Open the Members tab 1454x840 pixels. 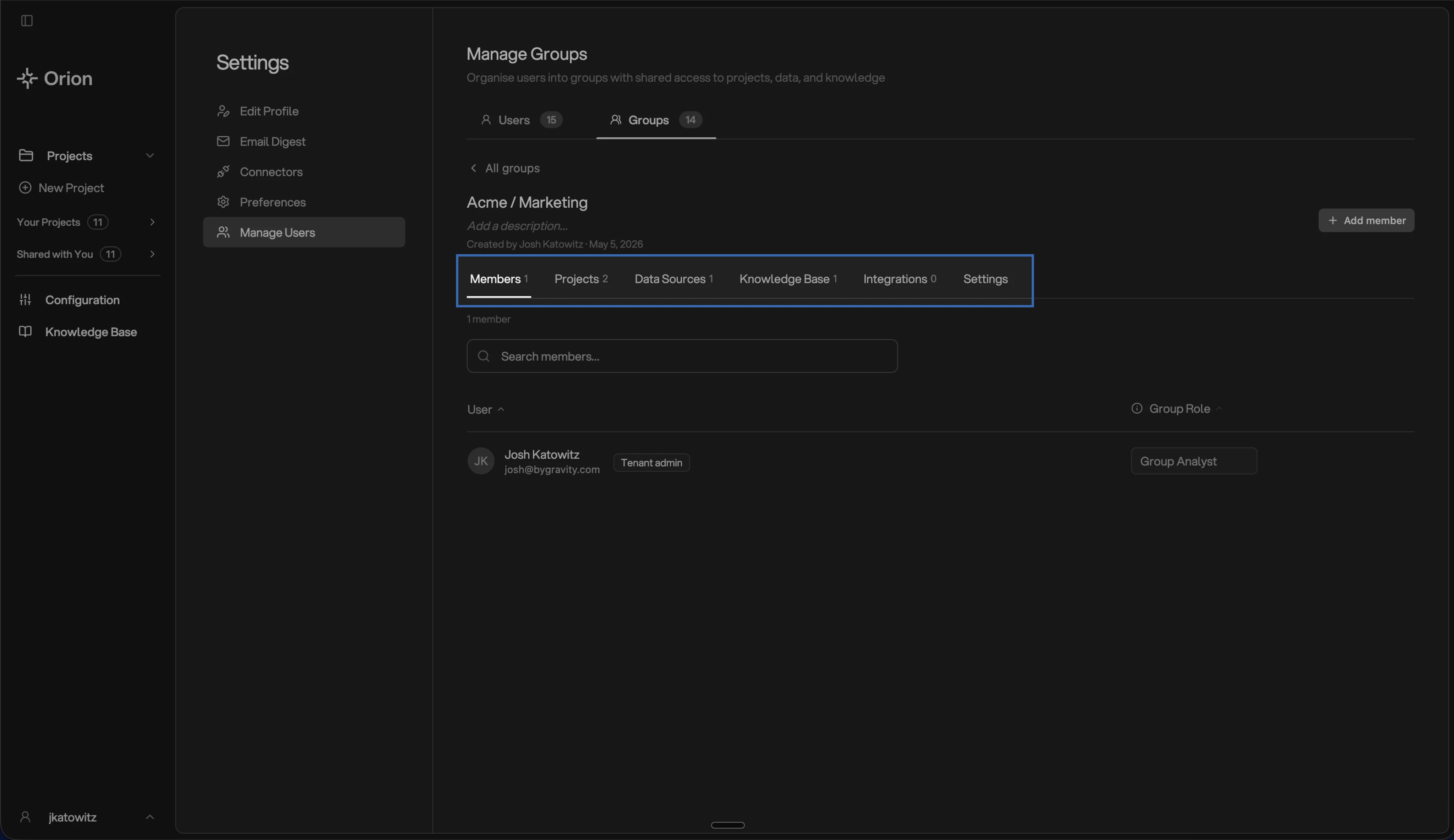499,279
